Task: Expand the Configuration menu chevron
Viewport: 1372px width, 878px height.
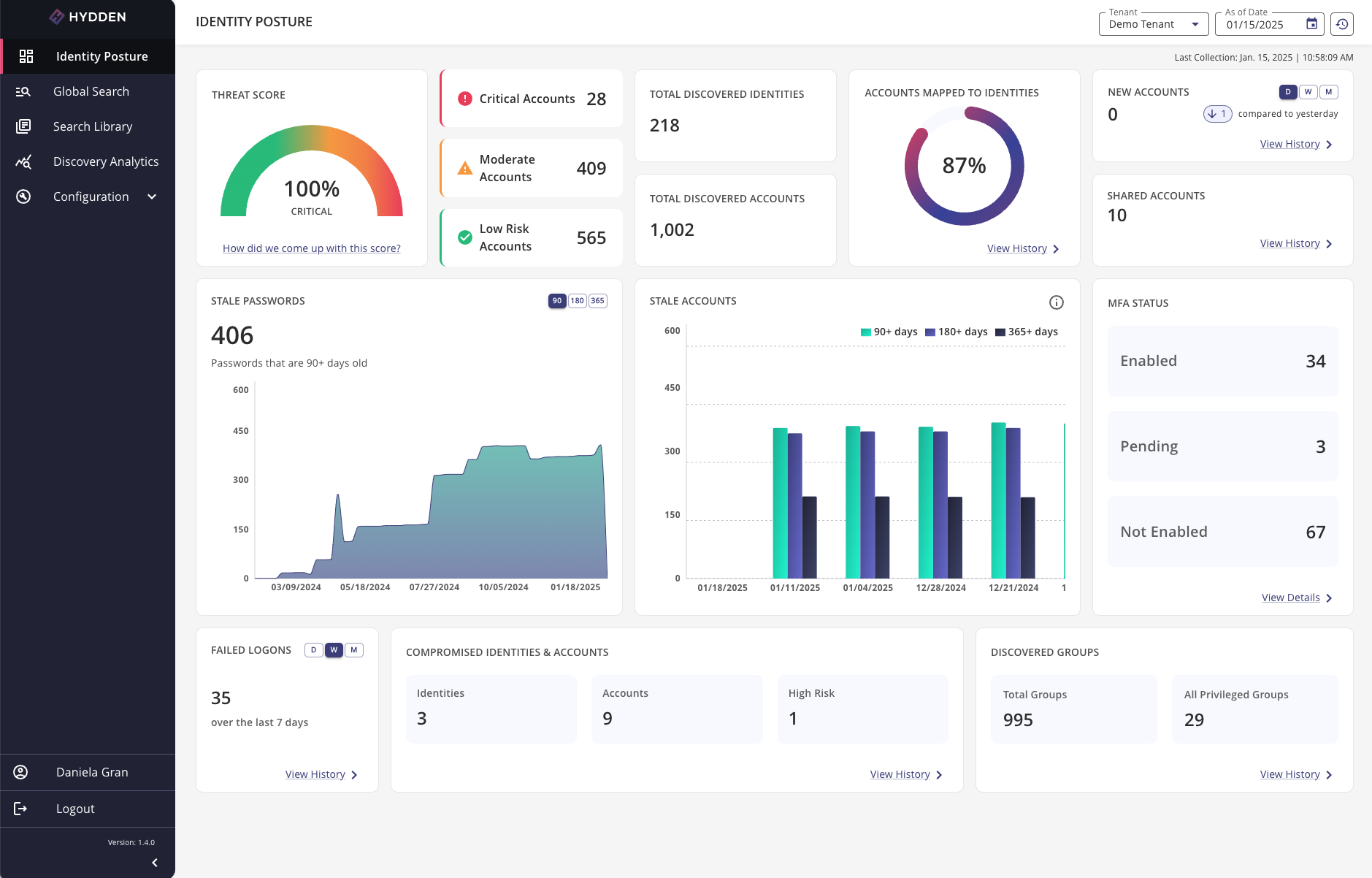Action: (152, 196)
